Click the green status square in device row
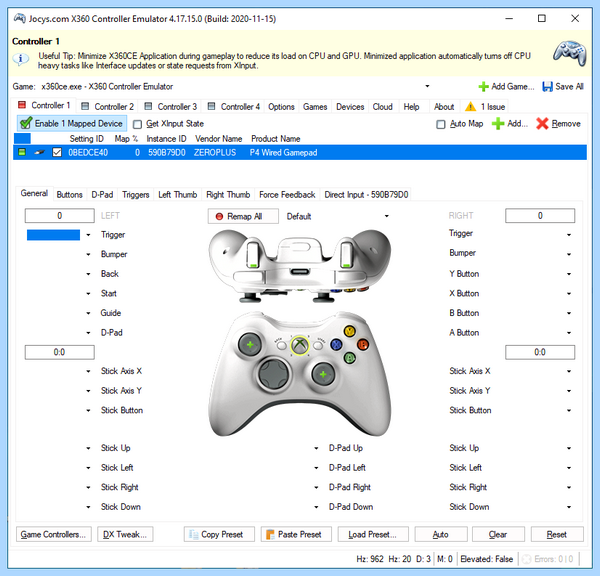Screen dimensions: 600x576 coord(22,152)
